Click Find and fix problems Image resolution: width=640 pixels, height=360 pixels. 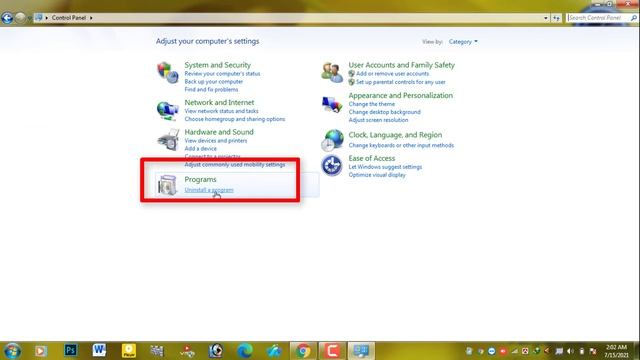tap(211, 89)
